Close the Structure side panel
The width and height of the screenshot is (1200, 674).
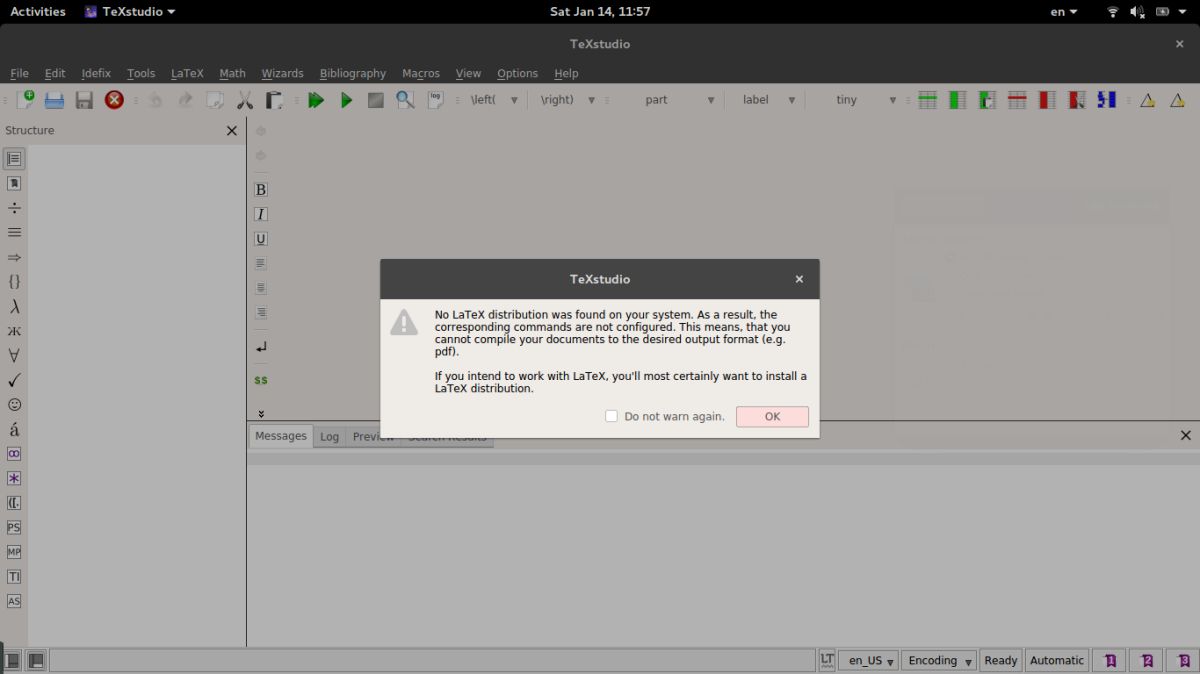click(x=232, y=130)
